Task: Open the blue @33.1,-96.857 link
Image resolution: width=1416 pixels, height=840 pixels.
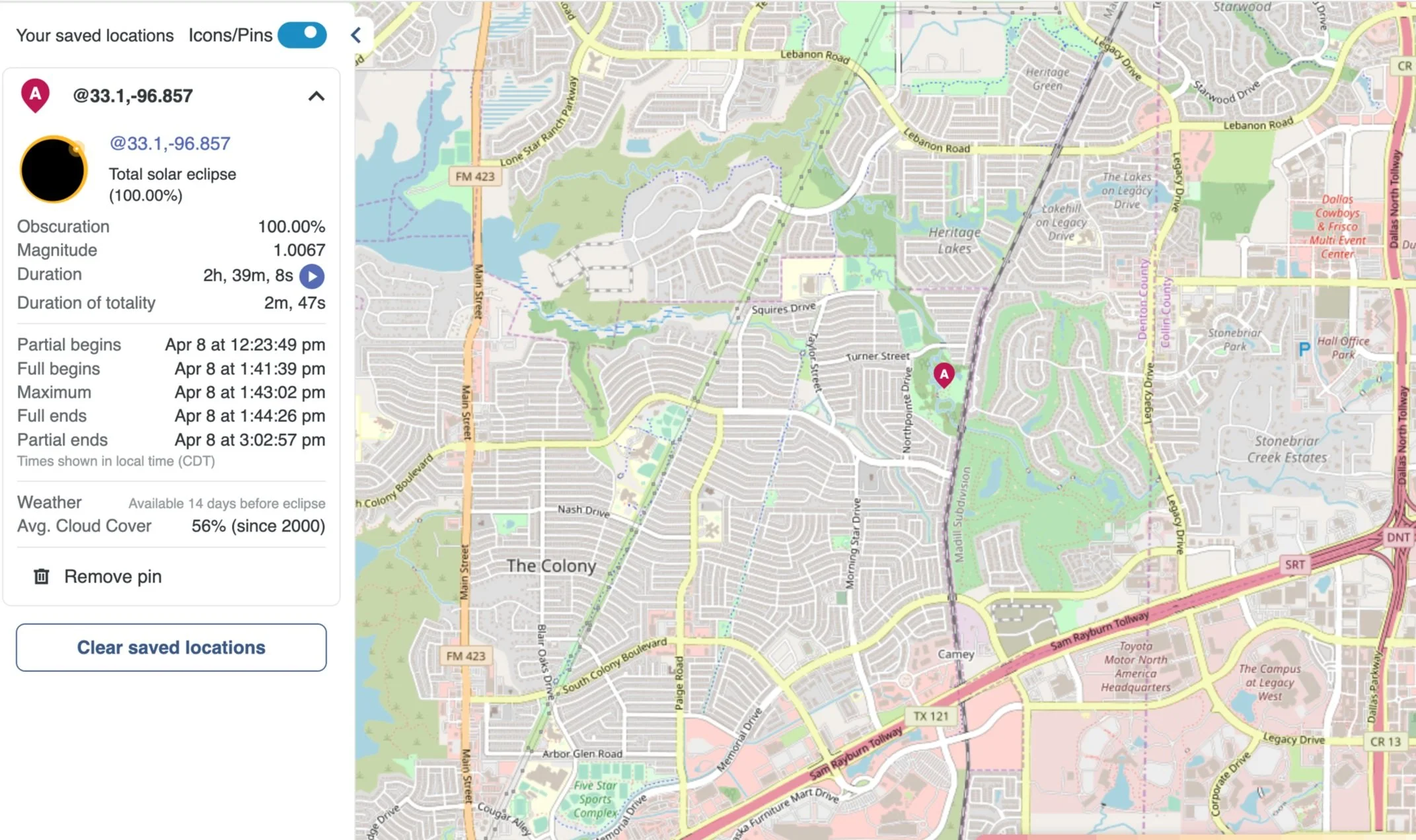Action: [x=170, y=143]
